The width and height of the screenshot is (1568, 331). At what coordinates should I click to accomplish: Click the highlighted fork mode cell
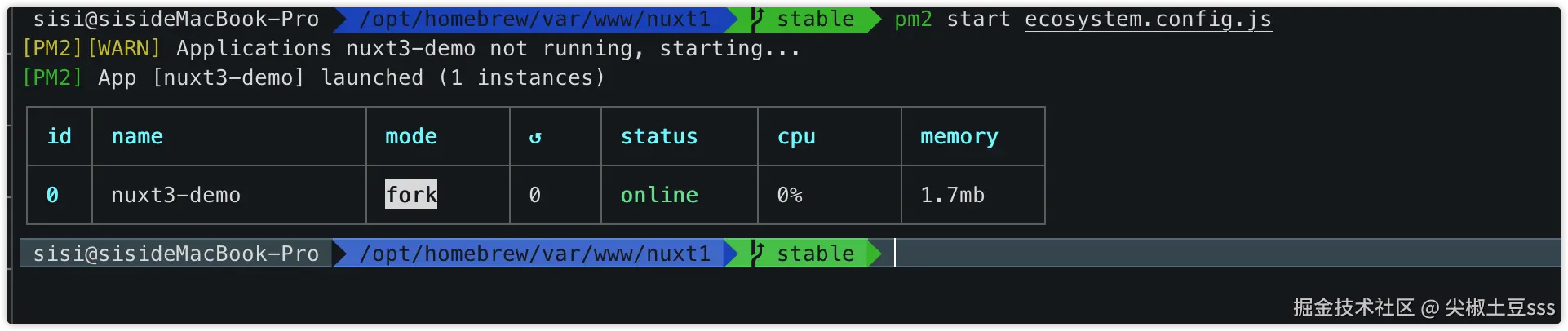click(411, 195)
